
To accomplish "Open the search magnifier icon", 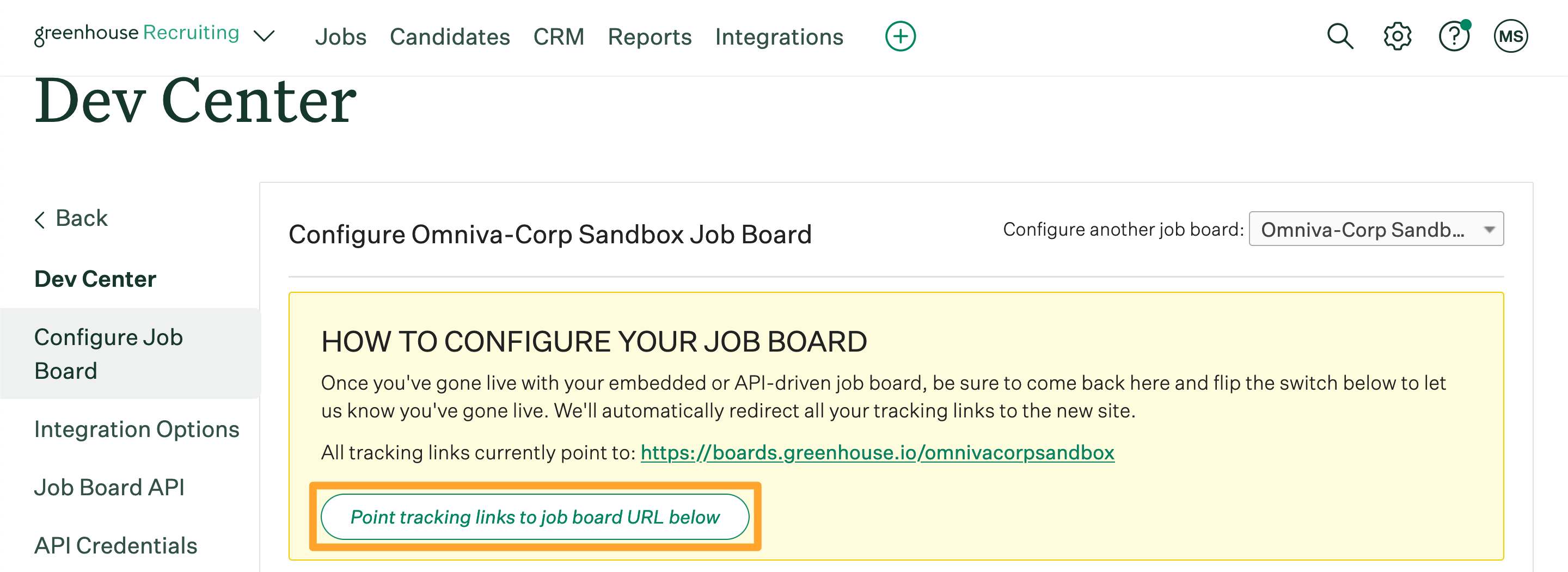I will 1340,36.
